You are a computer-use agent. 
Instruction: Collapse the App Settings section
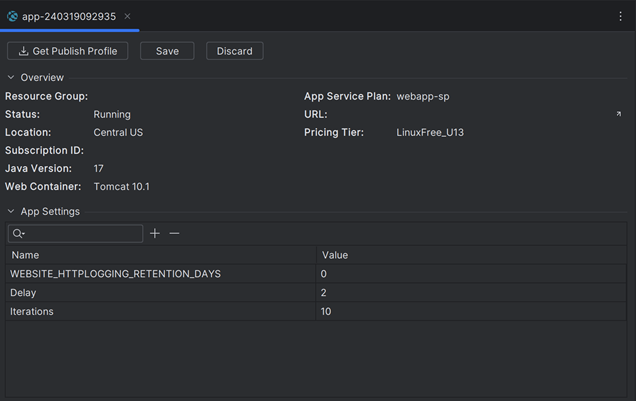pyautogui.click(x=11, y=211)
